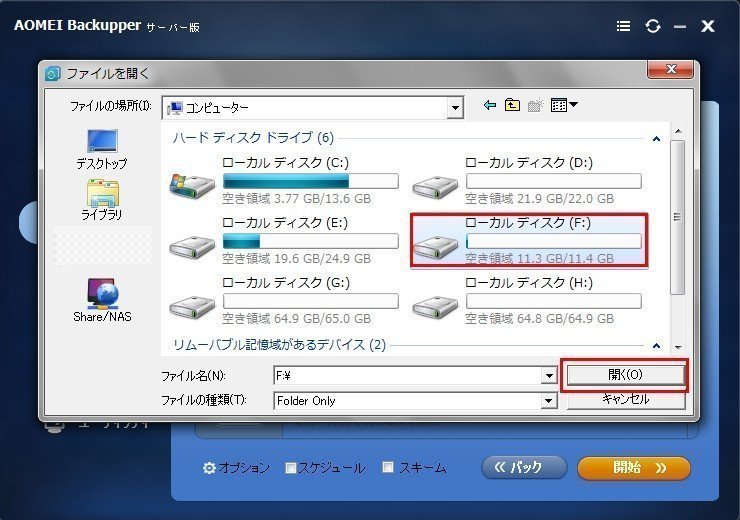The image size is (740, 520).
Task: Select ローカル ディスク (C:) drive icon
Action: (192, 185)
